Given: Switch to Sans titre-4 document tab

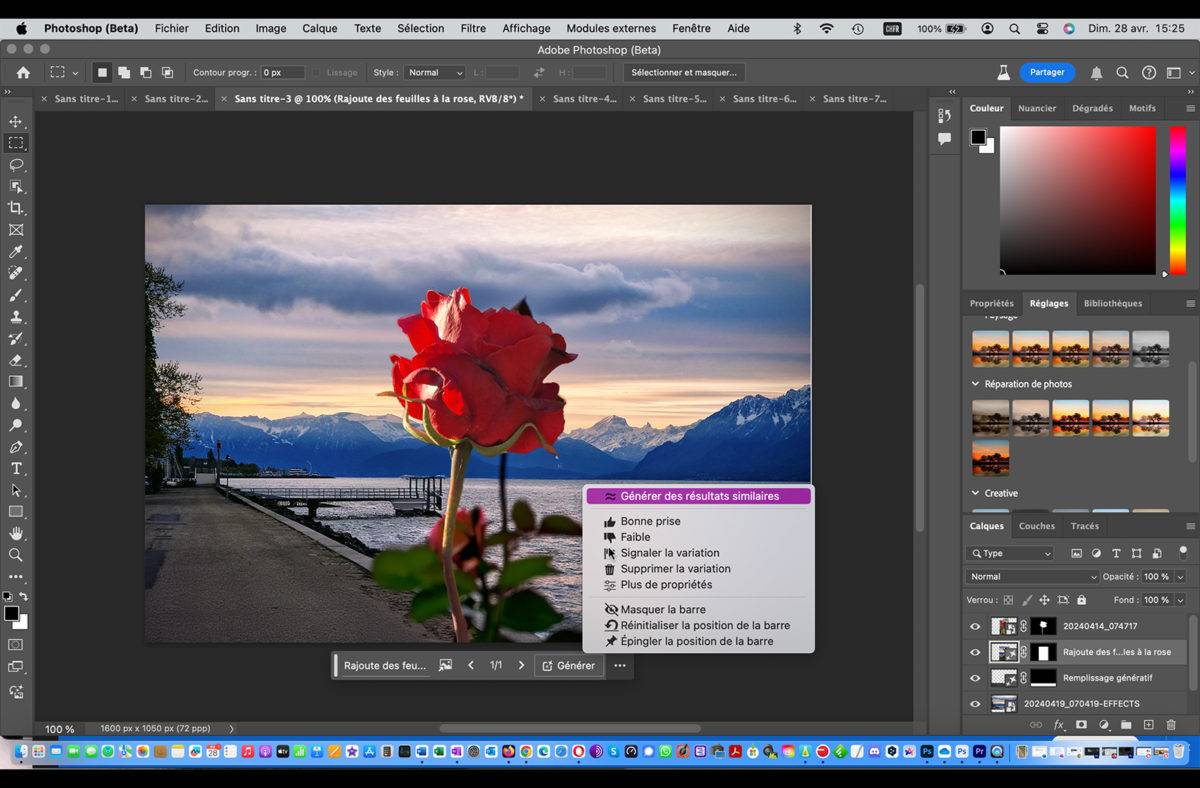Looking at the screenshot, I should tap(584, 99).
